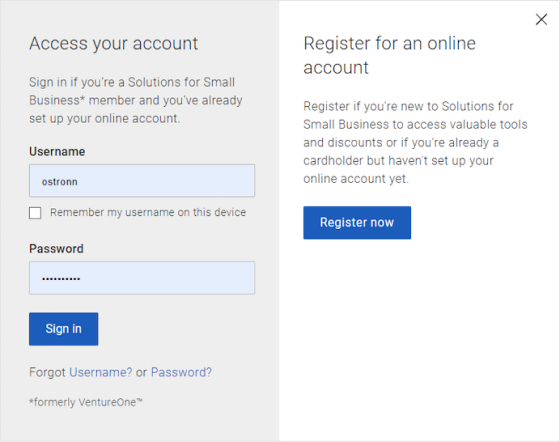Focus the Password input field
Image resolution: width=560 pixels, height=442 pixels.
(142, 278)
